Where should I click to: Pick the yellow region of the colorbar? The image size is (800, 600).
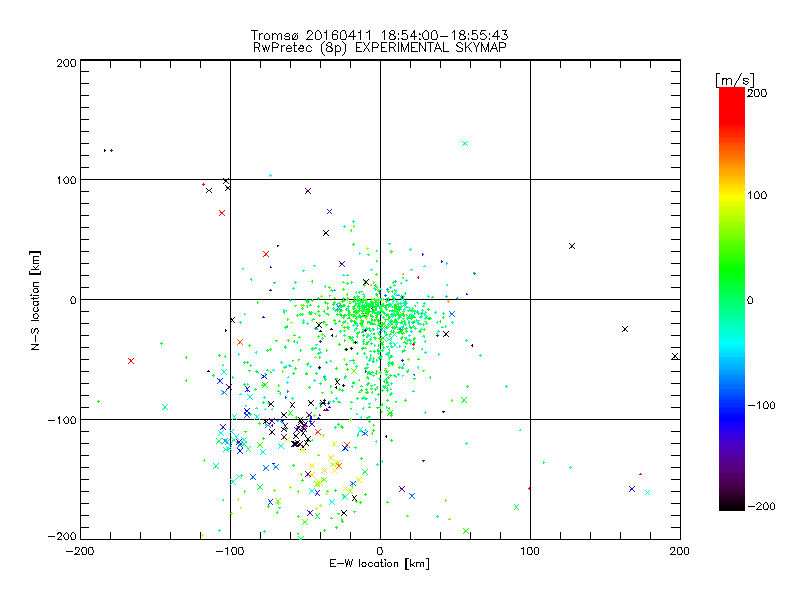tap(732, 195)
